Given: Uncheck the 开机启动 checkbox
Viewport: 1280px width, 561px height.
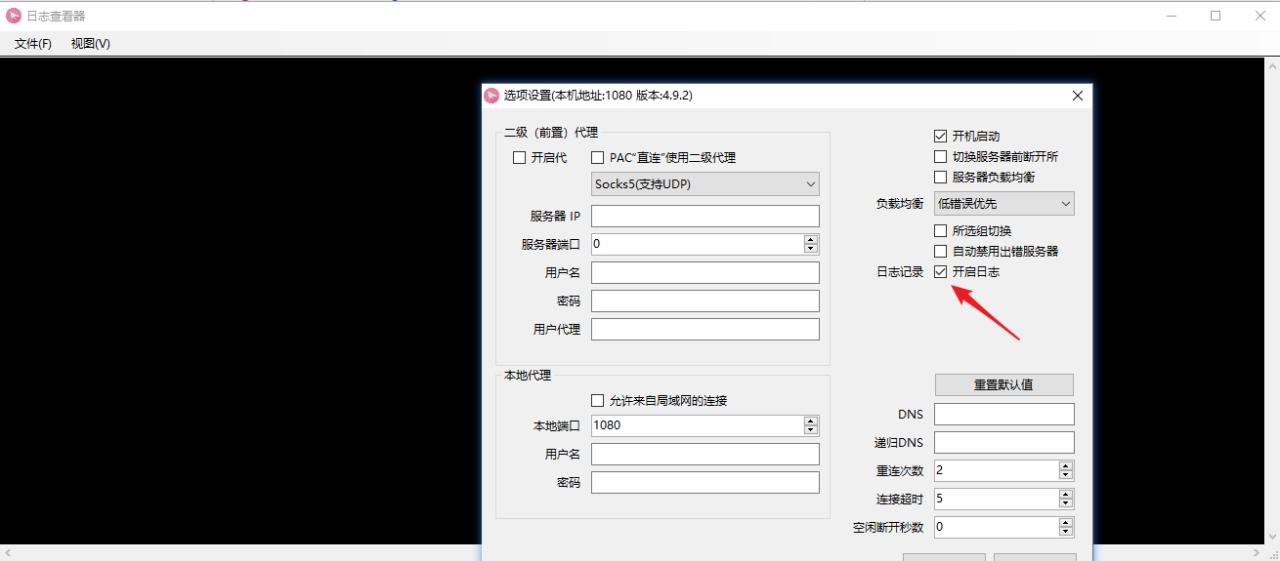Looking at the screenshot, I should pyautogui.click(x=940, y=136).
